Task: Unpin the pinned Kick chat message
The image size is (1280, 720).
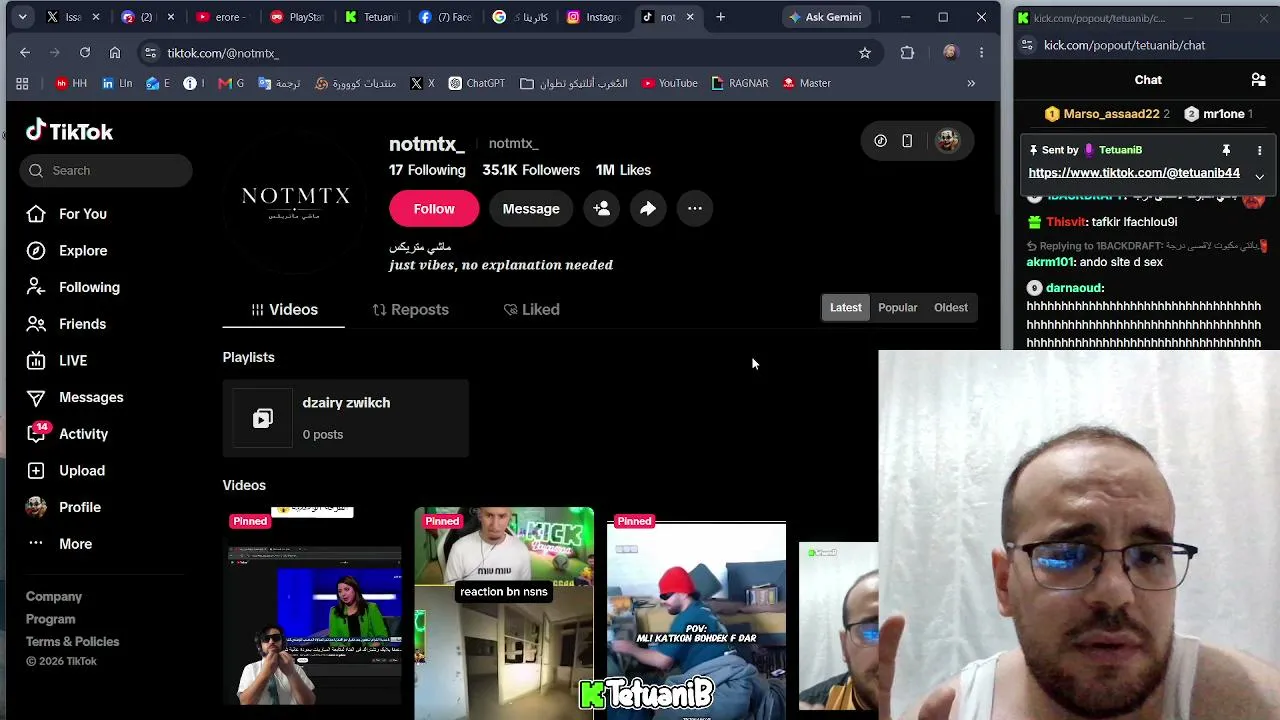Action: pyautogui.click(x=1226, y=150)
